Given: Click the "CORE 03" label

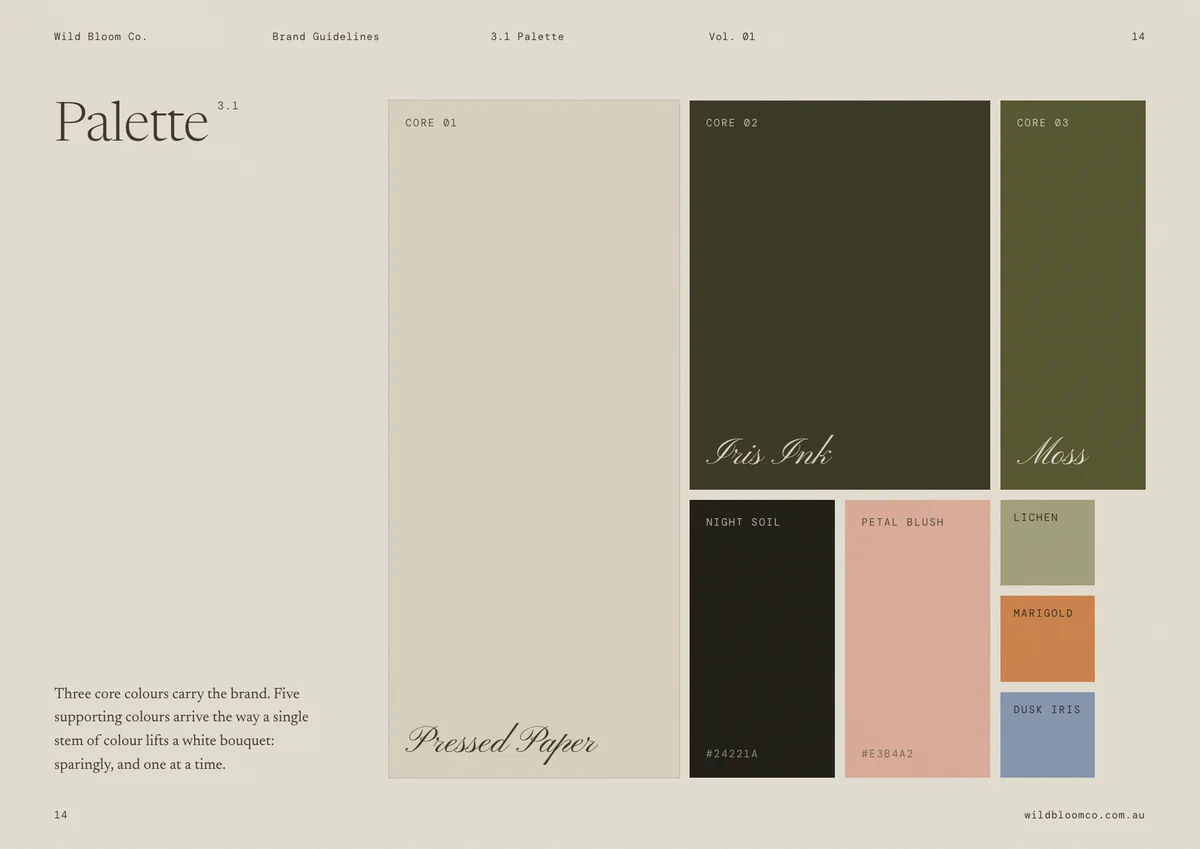Looking at the screenshot, I should point(1043,123).
